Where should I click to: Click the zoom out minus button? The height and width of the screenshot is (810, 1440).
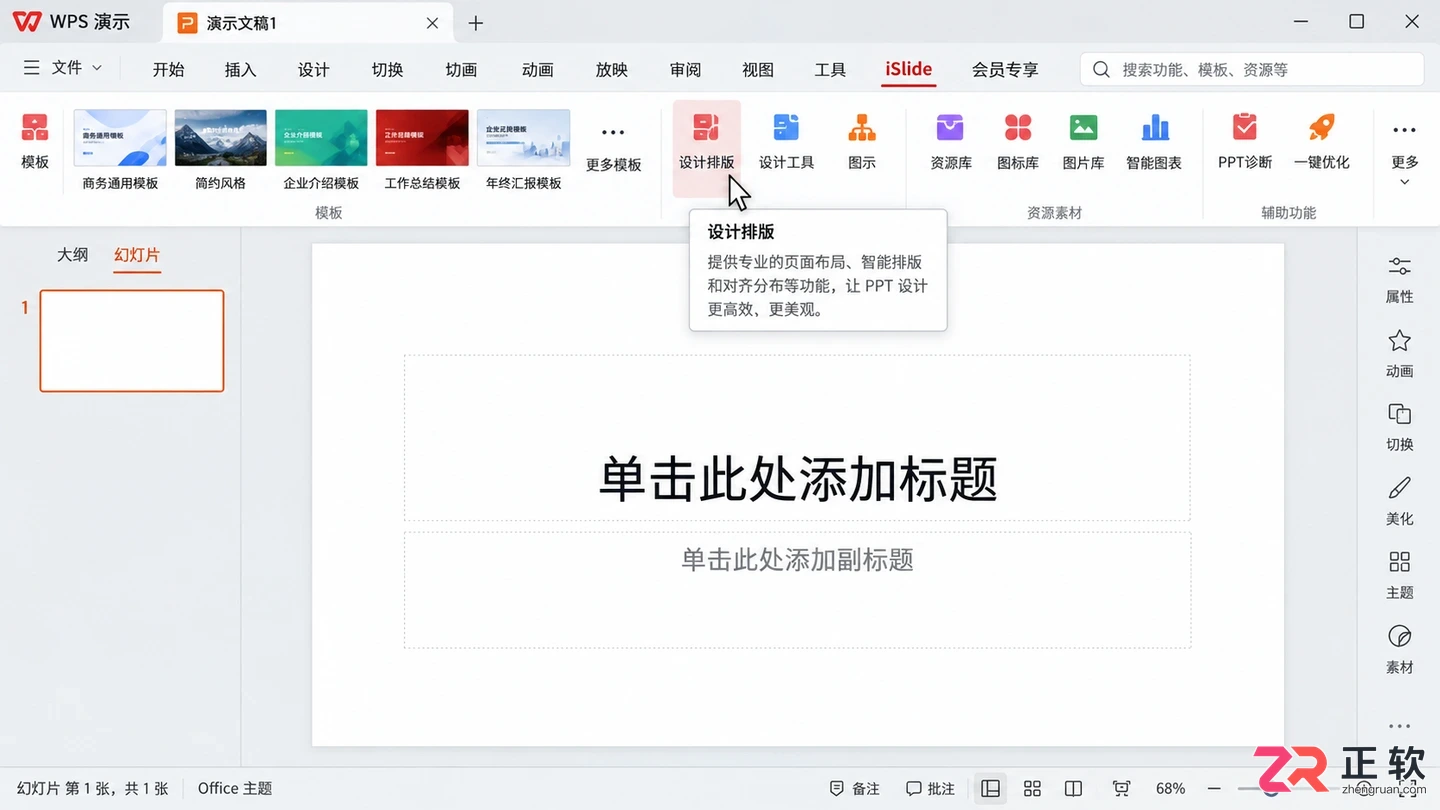[1214, 789]
